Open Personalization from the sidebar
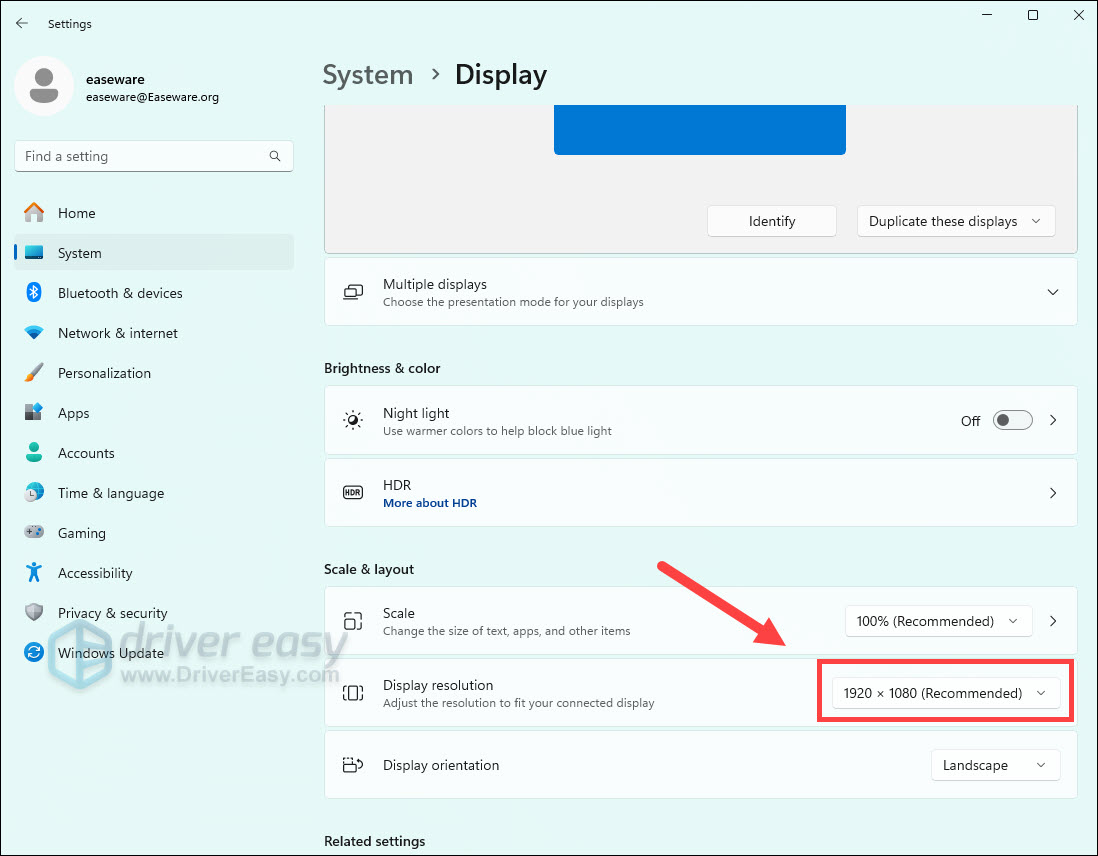 coord(104,373)
